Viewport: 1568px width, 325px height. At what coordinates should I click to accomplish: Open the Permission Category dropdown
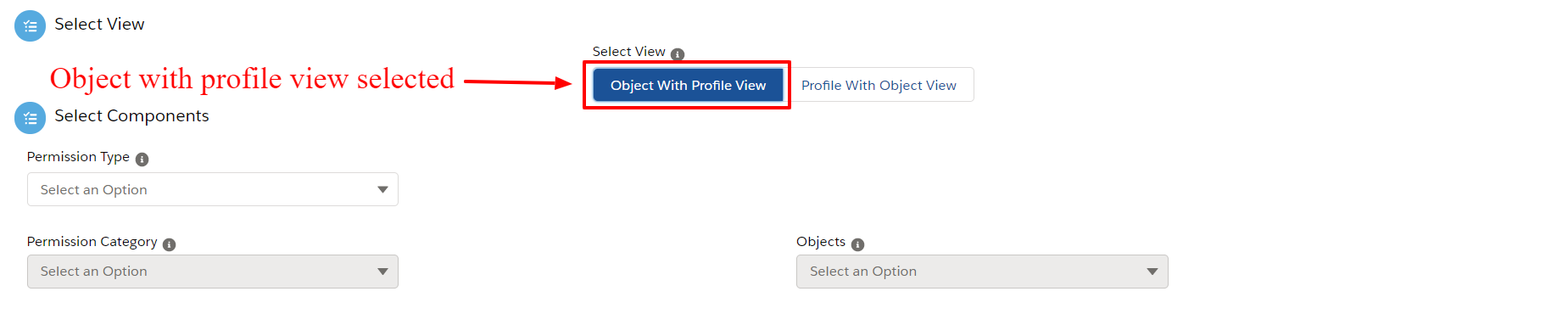point(213,272)
